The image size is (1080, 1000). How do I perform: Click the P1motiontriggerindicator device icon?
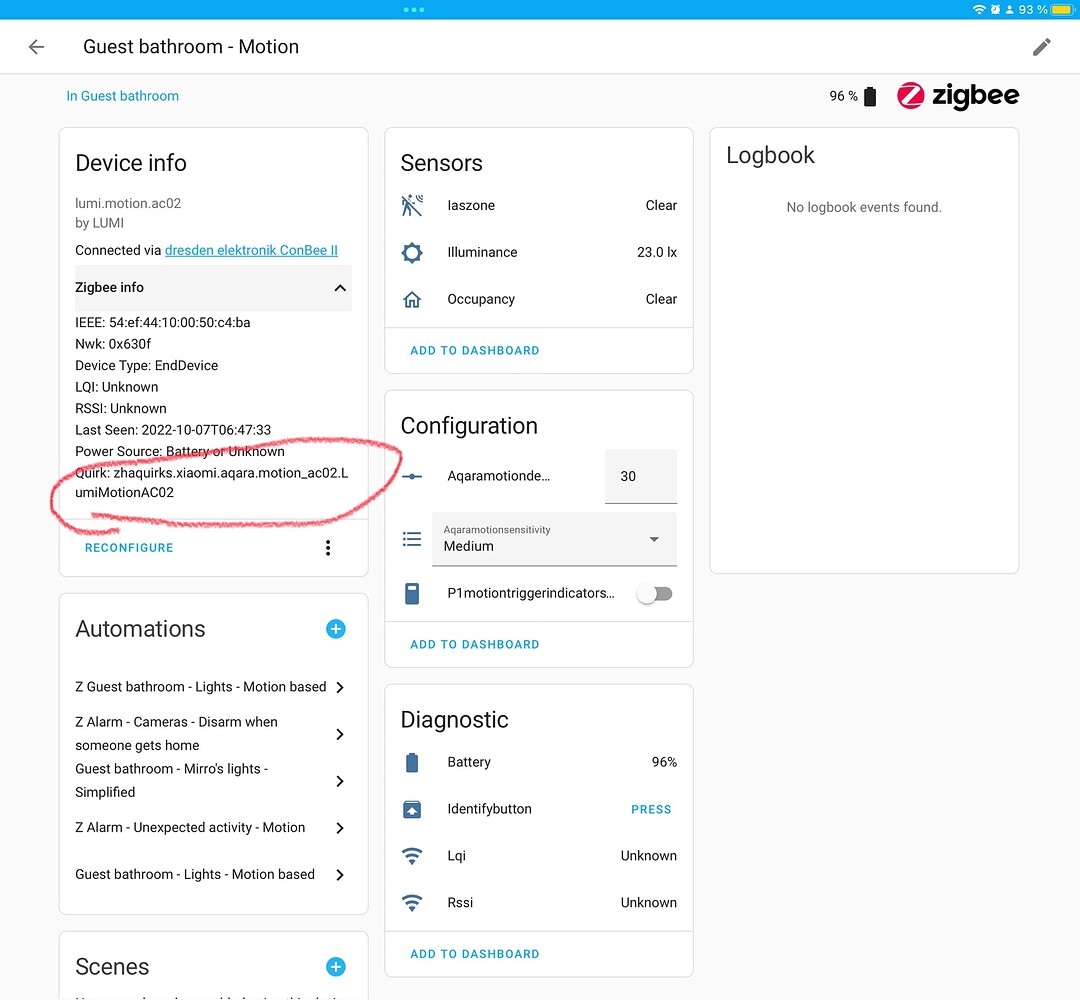pos(412,593)
